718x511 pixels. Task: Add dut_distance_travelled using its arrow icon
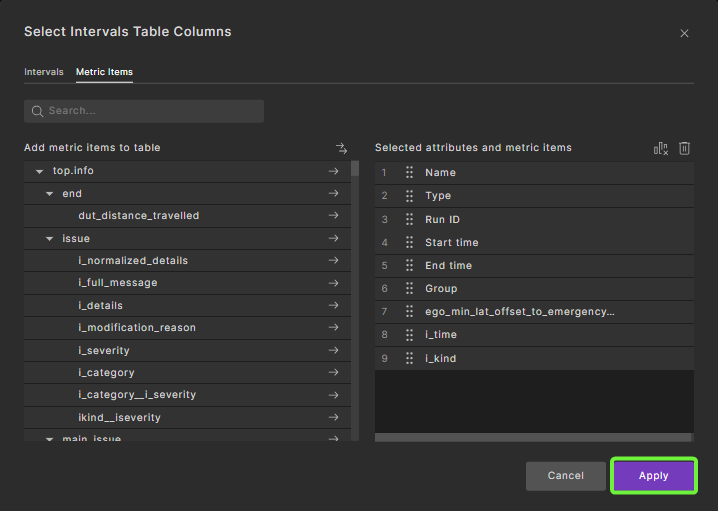tap(333, 216)
